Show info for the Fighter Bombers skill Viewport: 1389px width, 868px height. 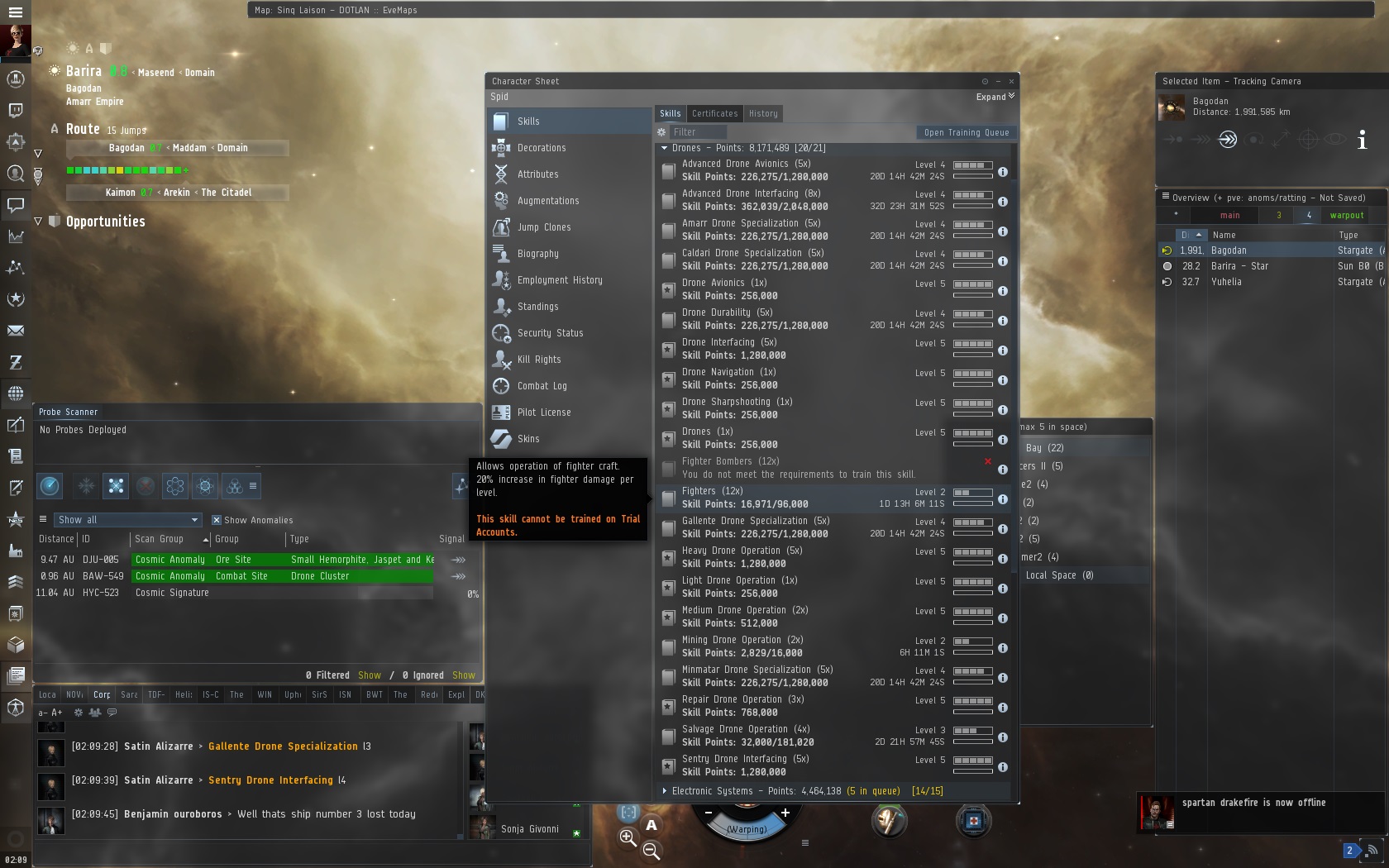[1002, 470]
